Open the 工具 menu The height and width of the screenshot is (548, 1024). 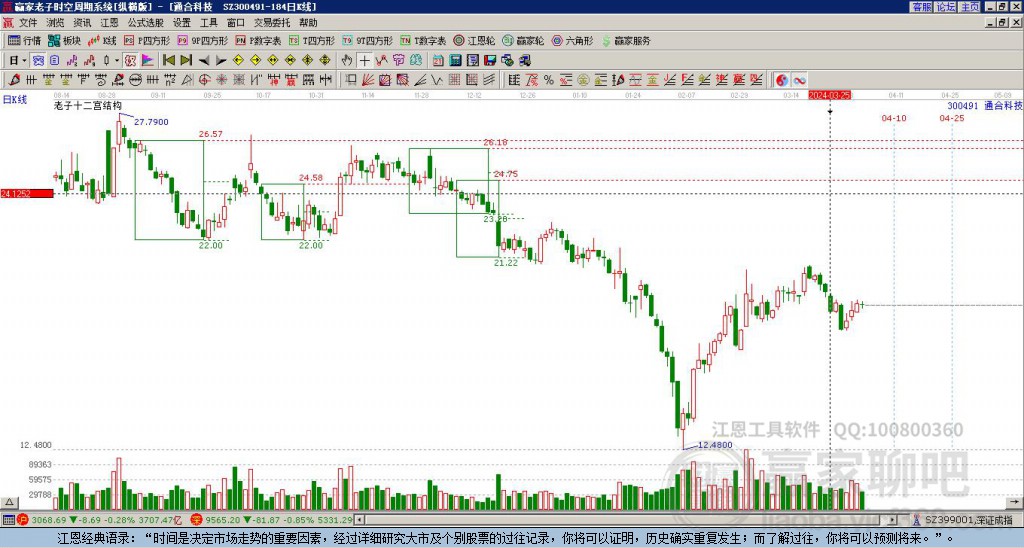click(x=208, y=23)
